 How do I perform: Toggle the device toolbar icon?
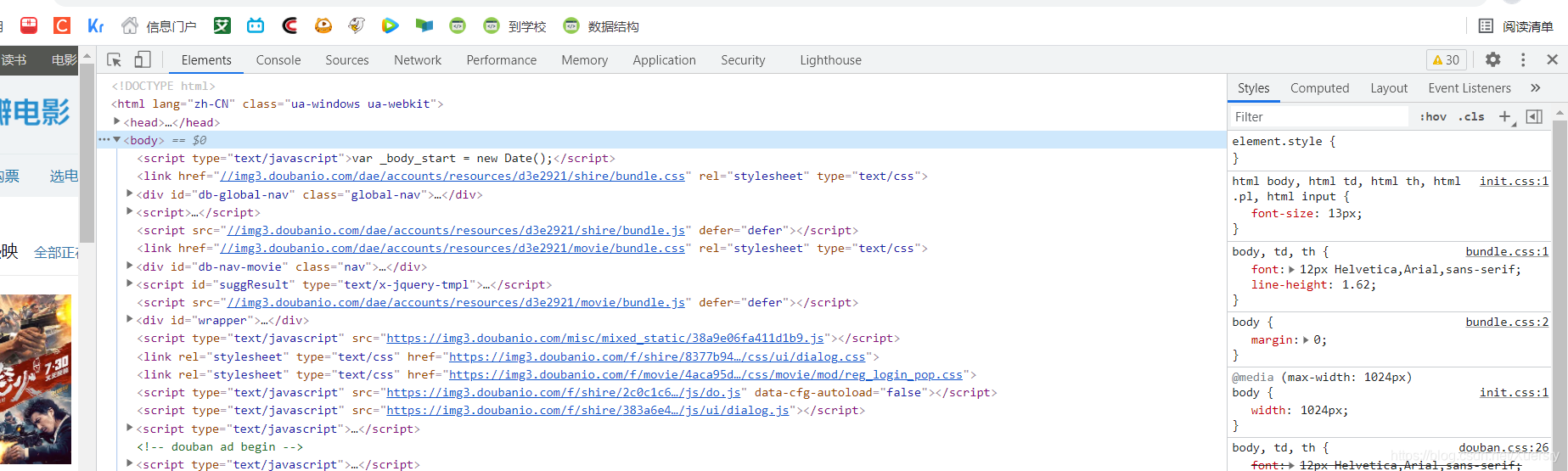coord(143,59)
